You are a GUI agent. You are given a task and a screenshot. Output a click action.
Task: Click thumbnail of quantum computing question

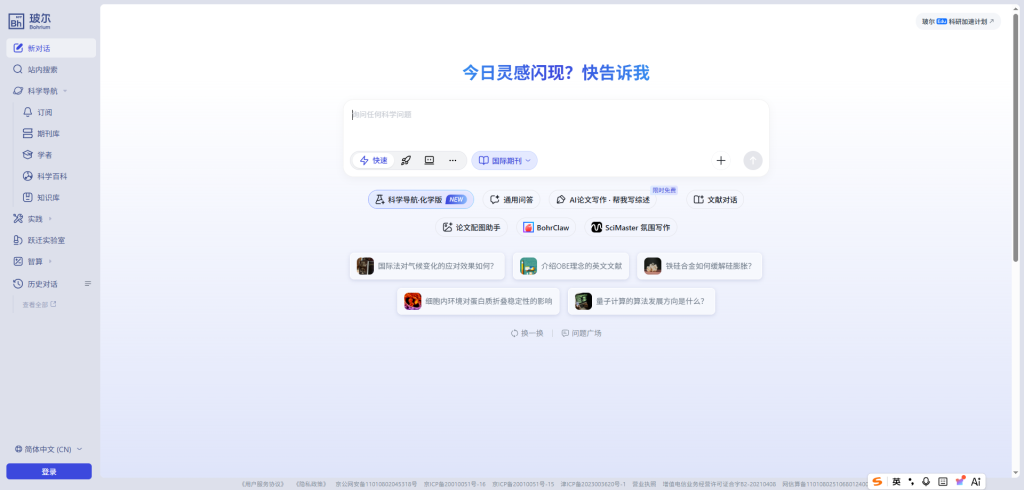[x=583, y=301]
